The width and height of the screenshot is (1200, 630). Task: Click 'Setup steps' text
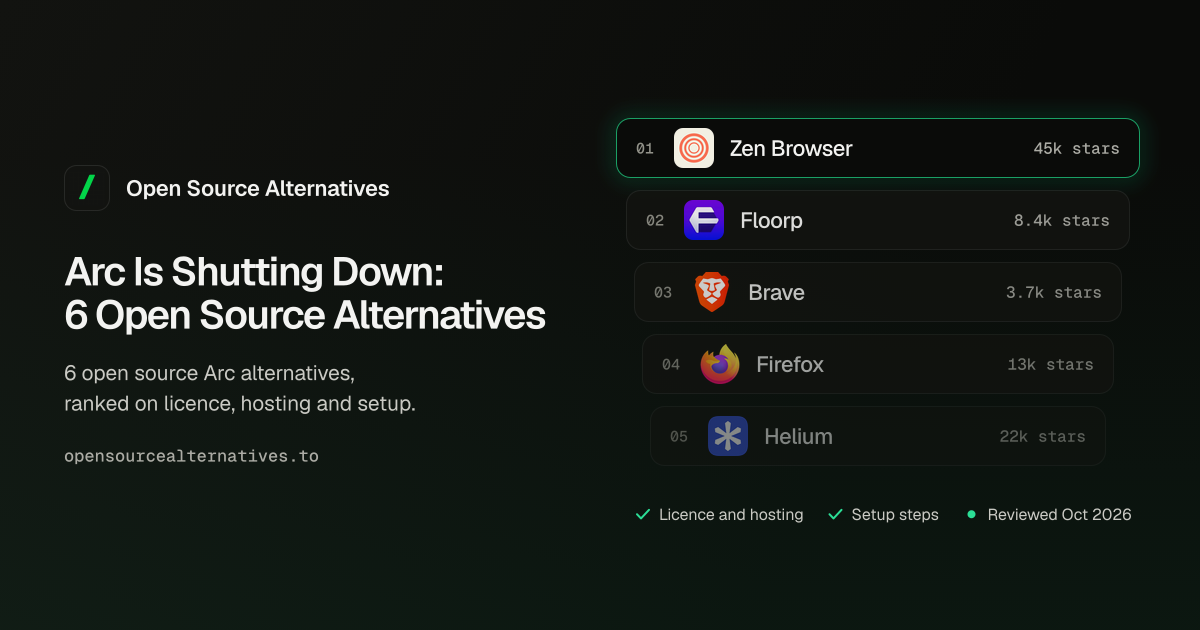coord(895,515)
